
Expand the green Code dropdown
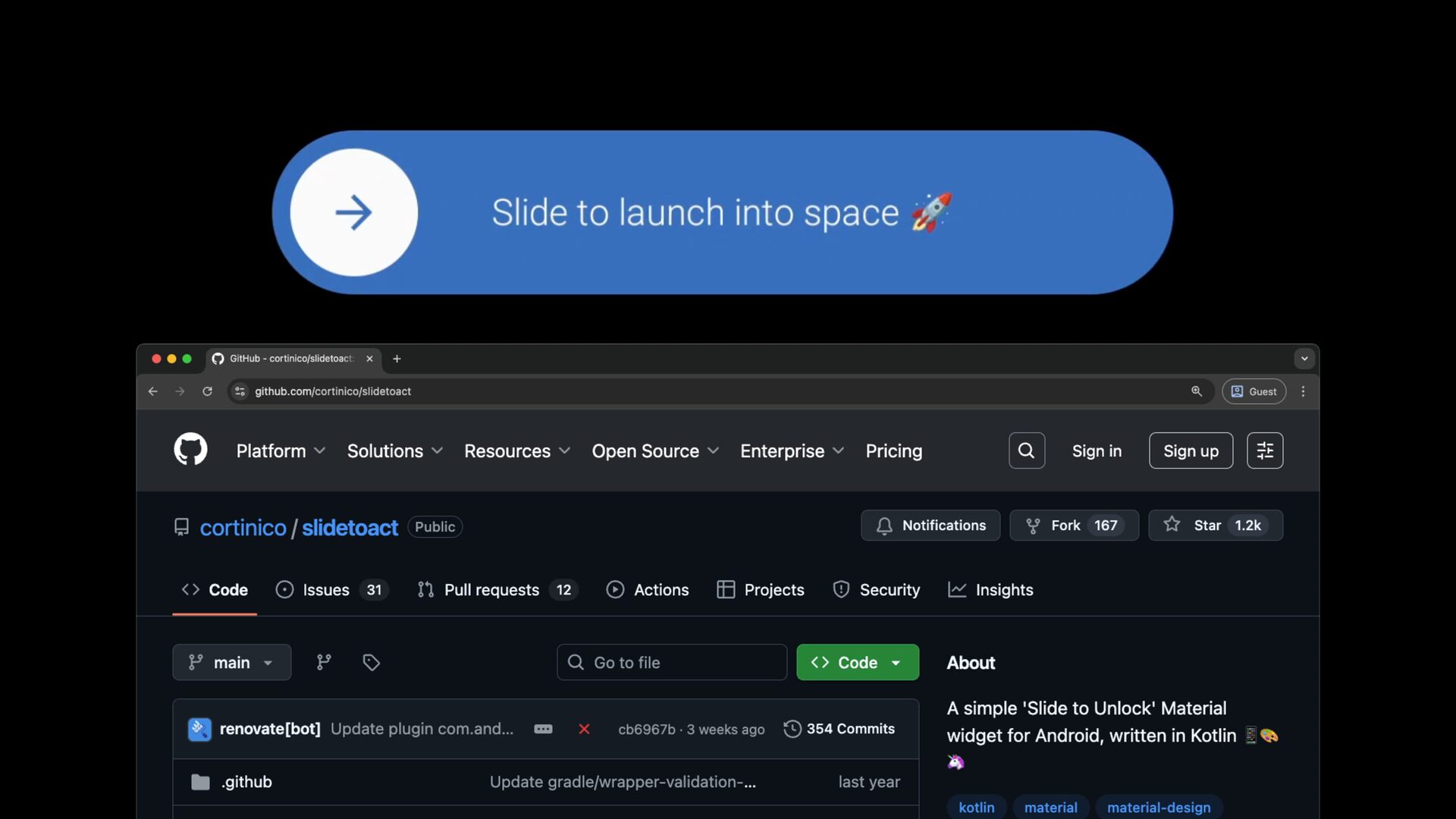coord(857,662)
